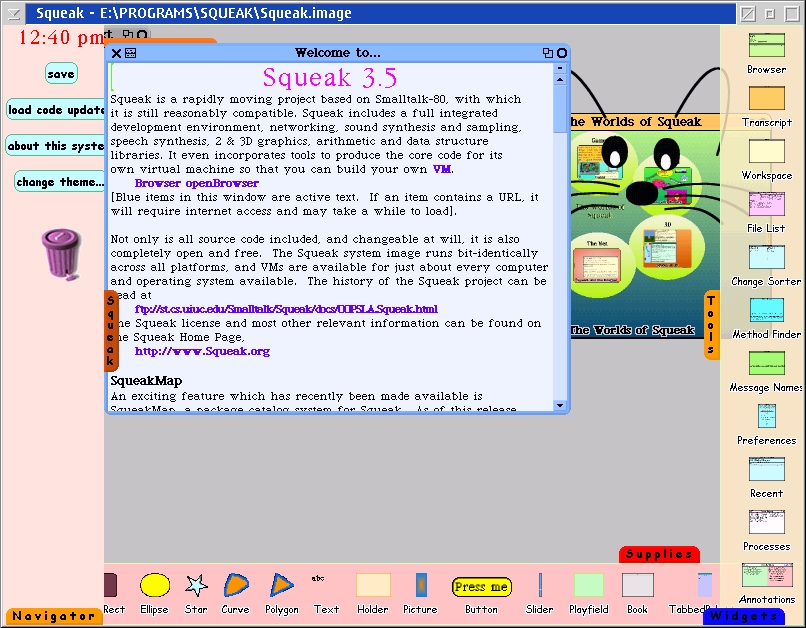
Task: Click the save button
Action: tap(61, 73)
